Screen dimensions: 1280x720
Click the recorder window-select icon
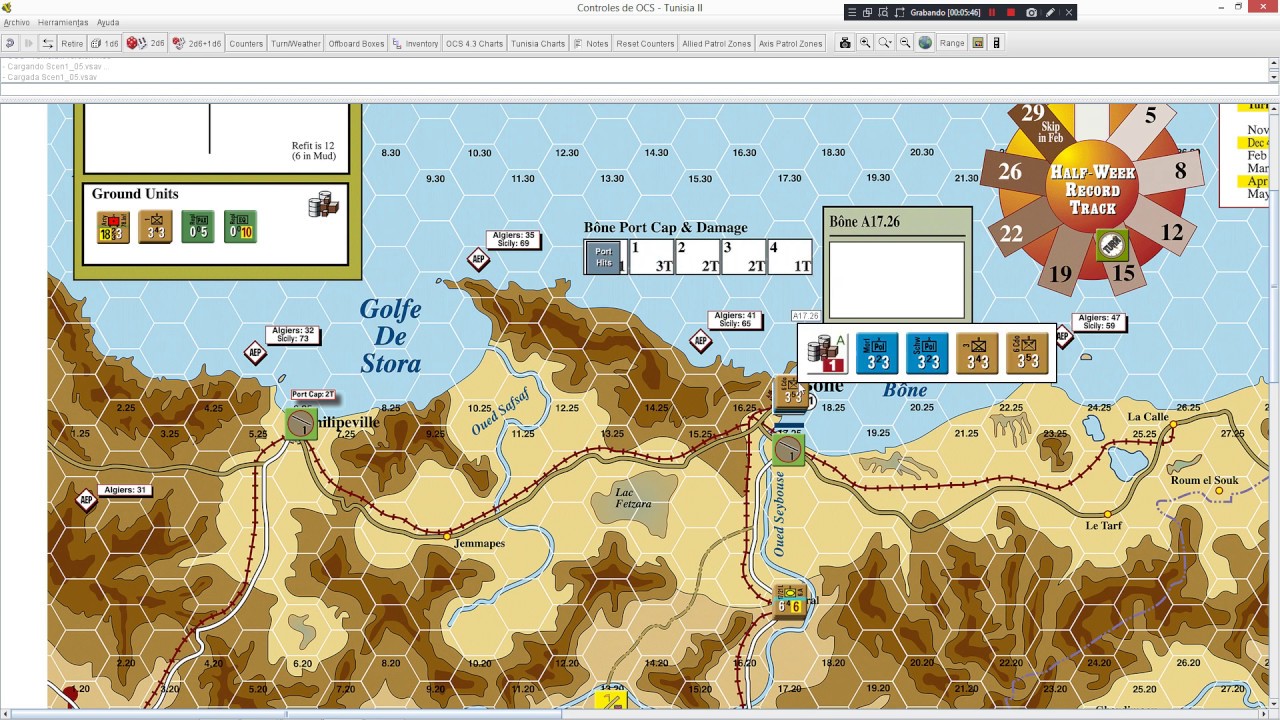tap(868, 12)
